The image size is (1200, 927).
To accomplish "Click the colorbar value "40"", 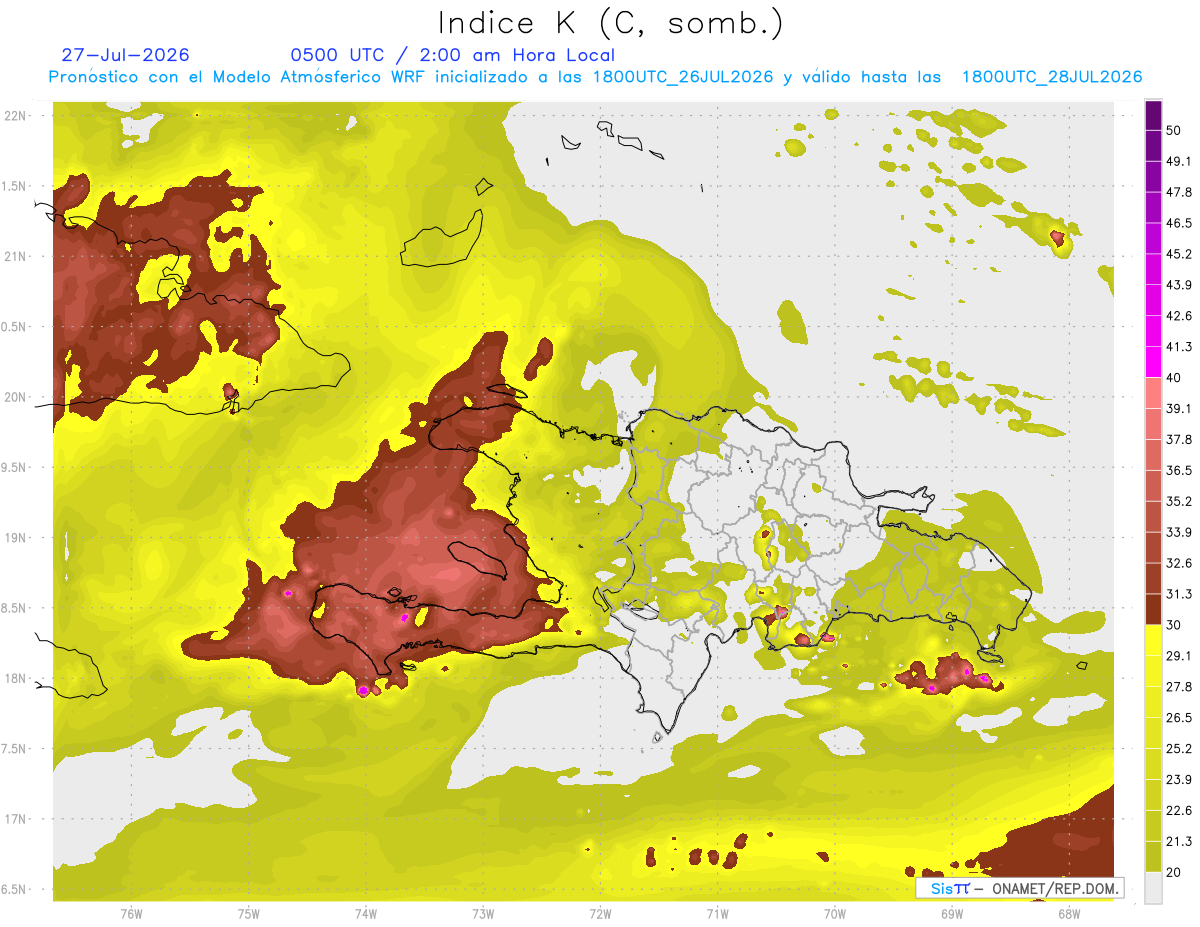I will point(1174,378).
